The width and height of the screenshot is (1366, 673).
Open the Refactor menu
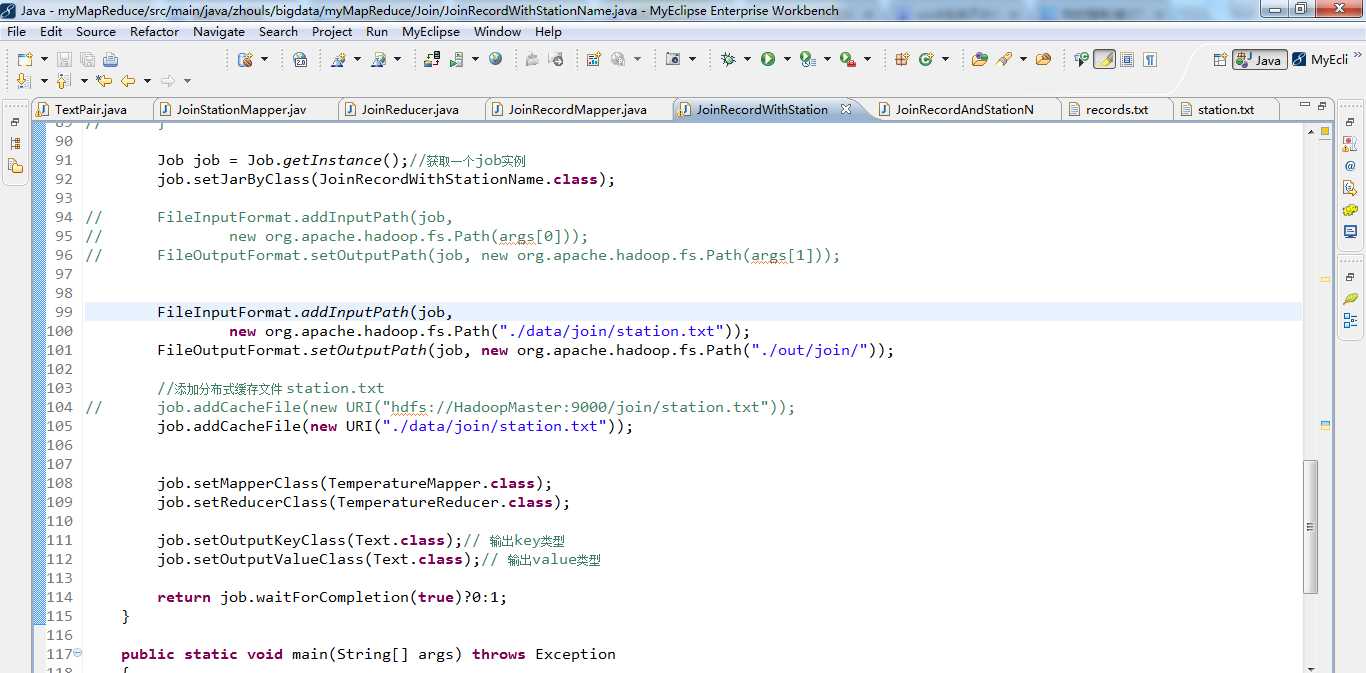[154, 31]
